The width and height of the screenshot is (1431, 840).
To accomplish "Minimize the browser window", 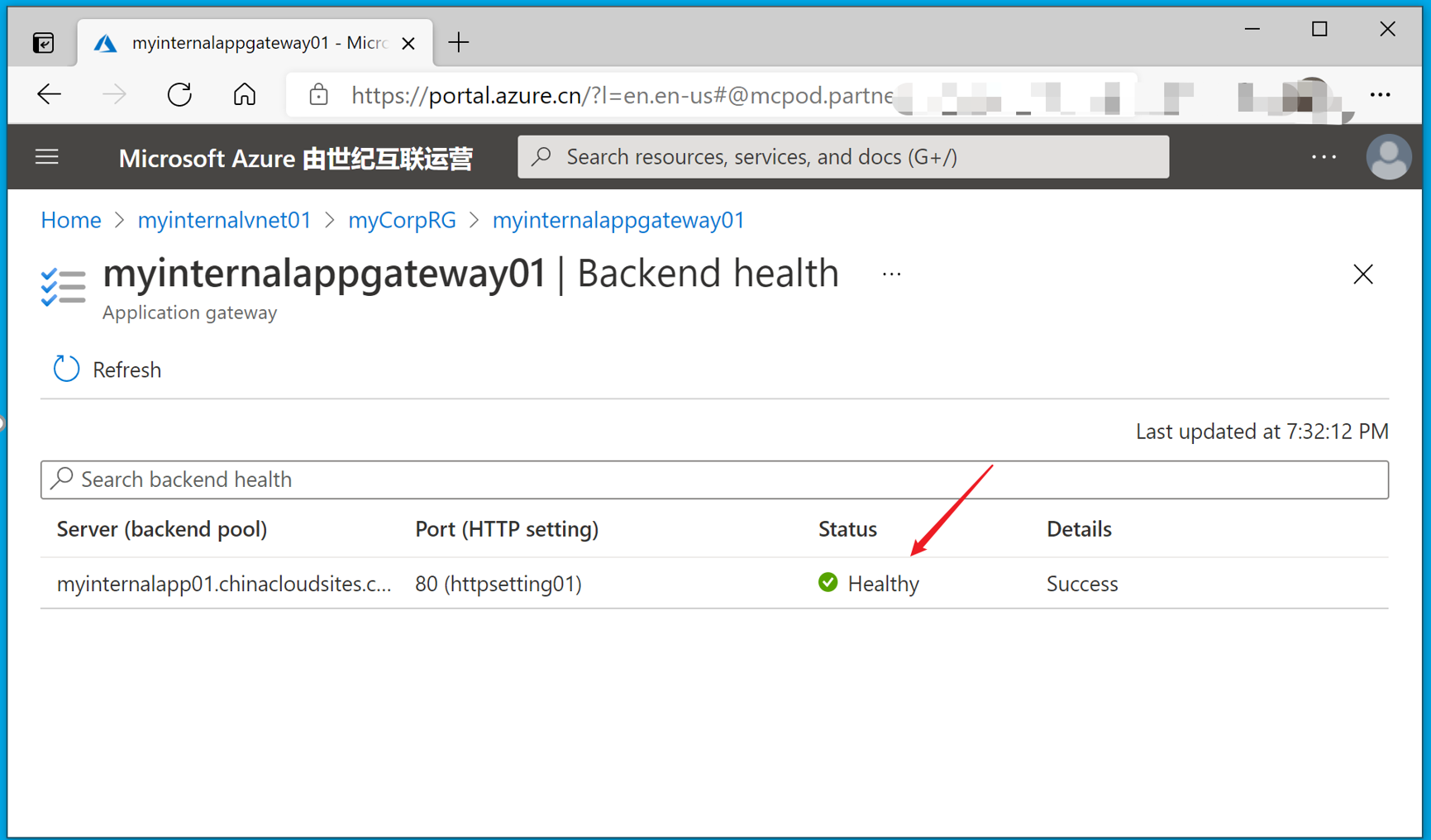I will pos(1252,29).
